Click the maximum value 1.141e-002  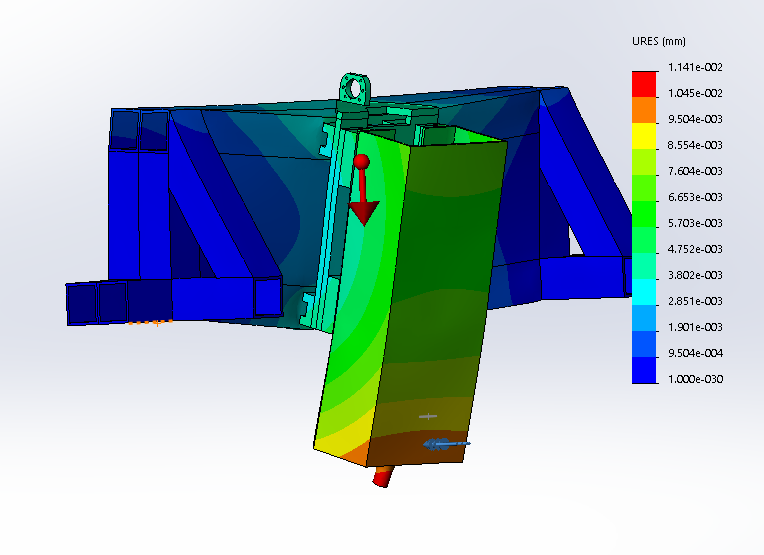click(695, 68)
